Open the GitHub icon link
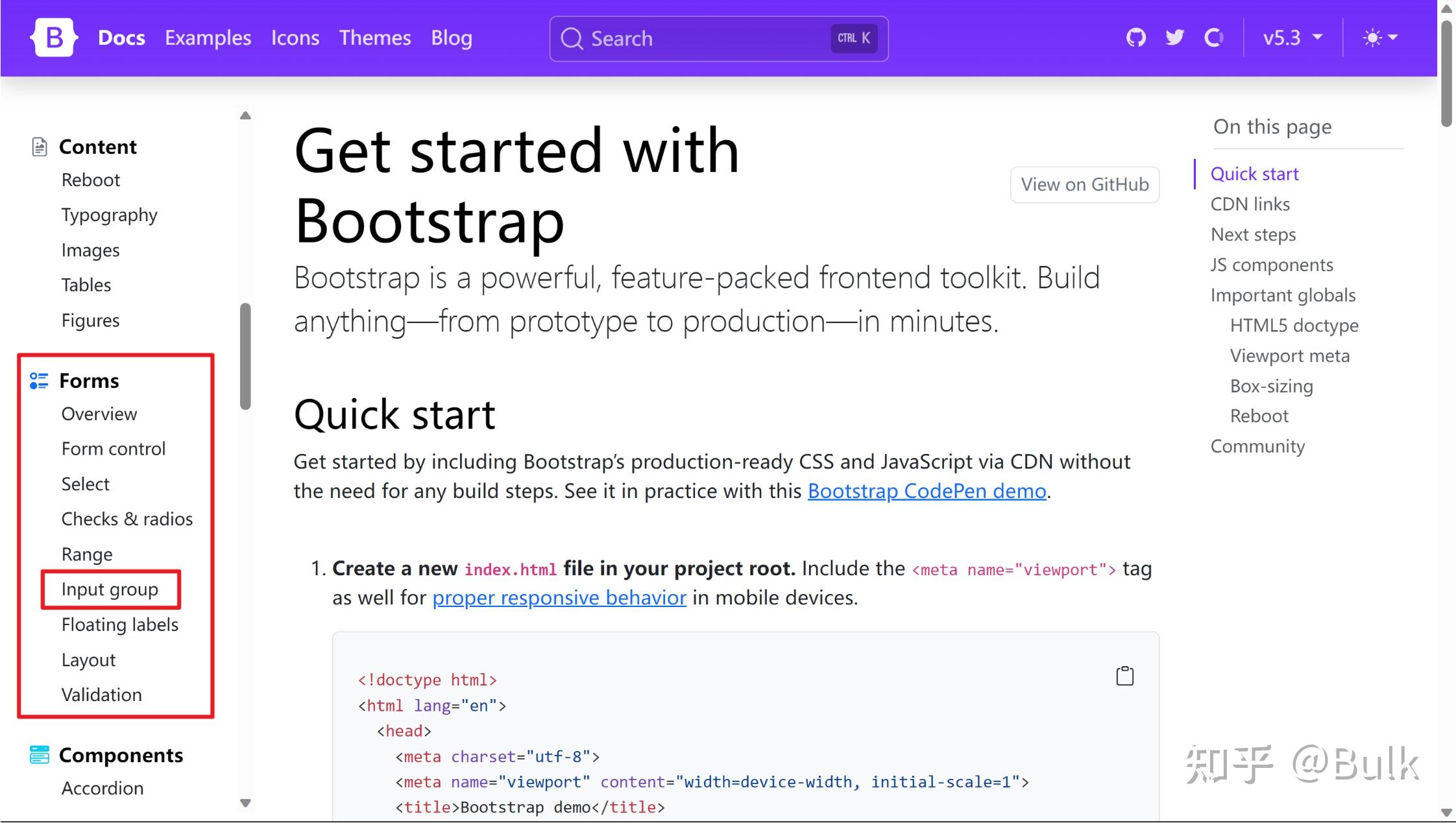The height and width of the screenshot is (823, 1456). coord(1135,38)
